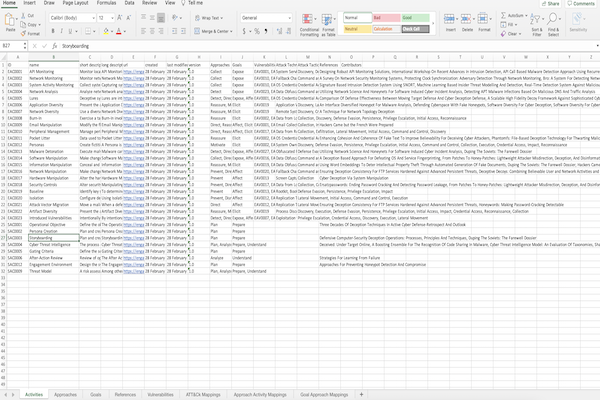Open the Formulas ribbon tab
600x400 pixels.
106,3
